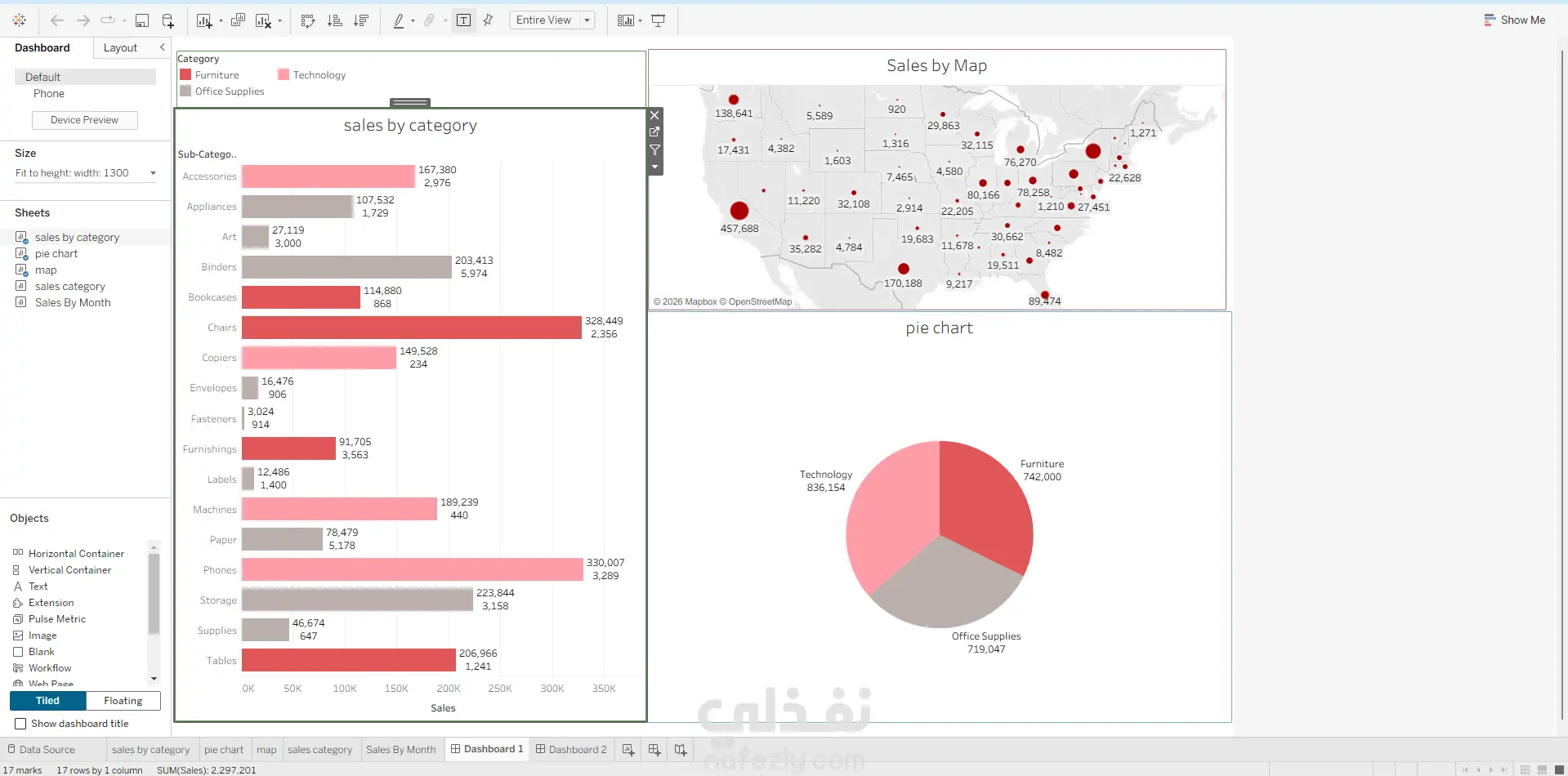Add a new dashboard via the bottom tab icon
Viewport: 1568px width, 776px height.
654,749
